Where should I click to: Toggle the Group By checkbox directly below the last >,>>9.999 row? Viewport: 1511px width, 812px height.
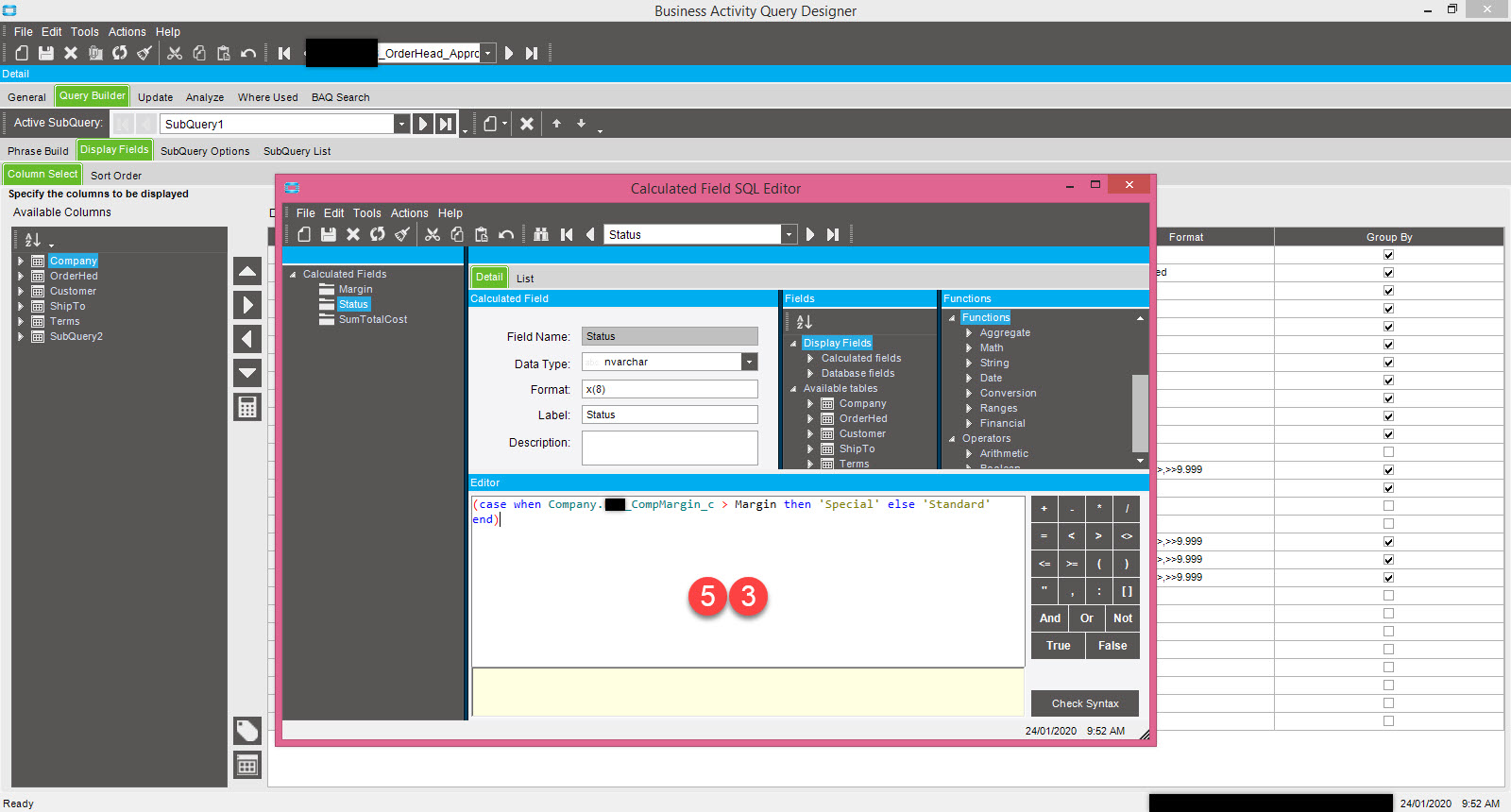click(x=1388, y=596)
